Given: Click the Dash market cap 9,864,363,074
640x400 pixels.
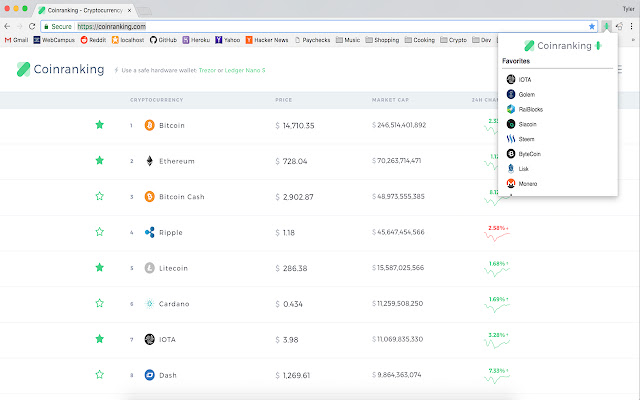Looking at the screenshot, I should 399,375.
